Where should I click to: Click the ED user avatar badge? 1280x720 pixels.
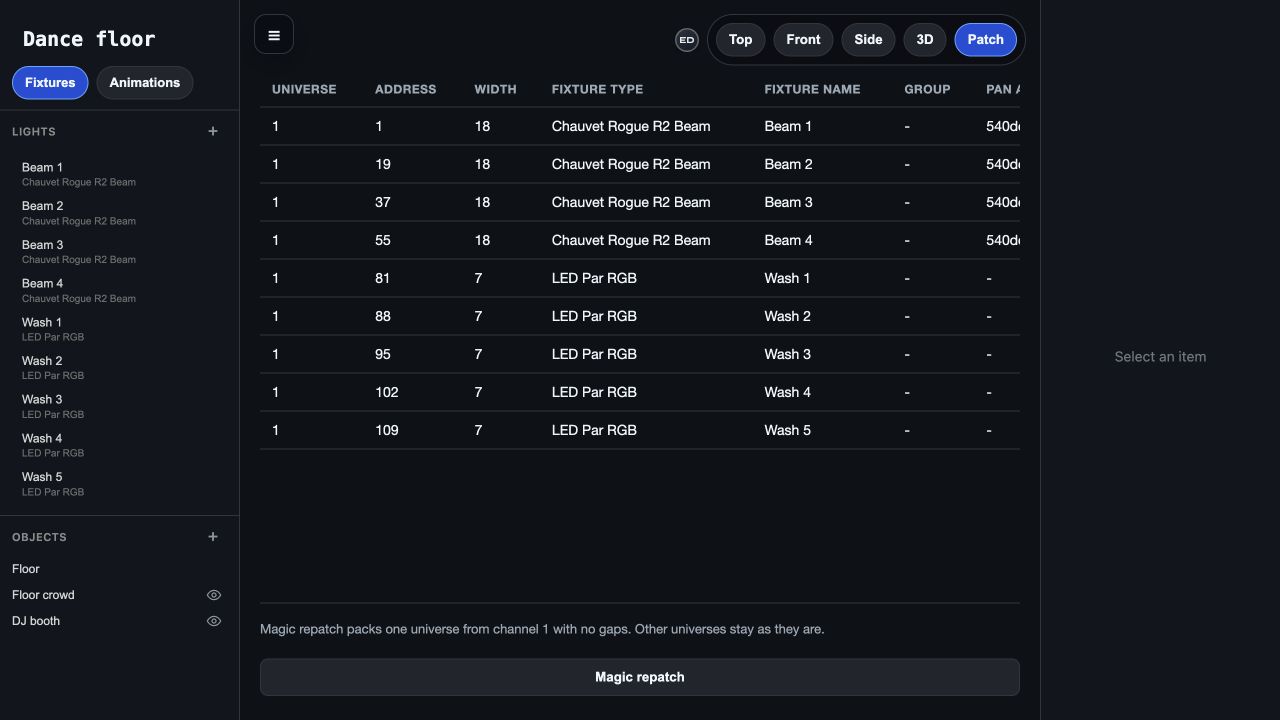tap(687, 40)
